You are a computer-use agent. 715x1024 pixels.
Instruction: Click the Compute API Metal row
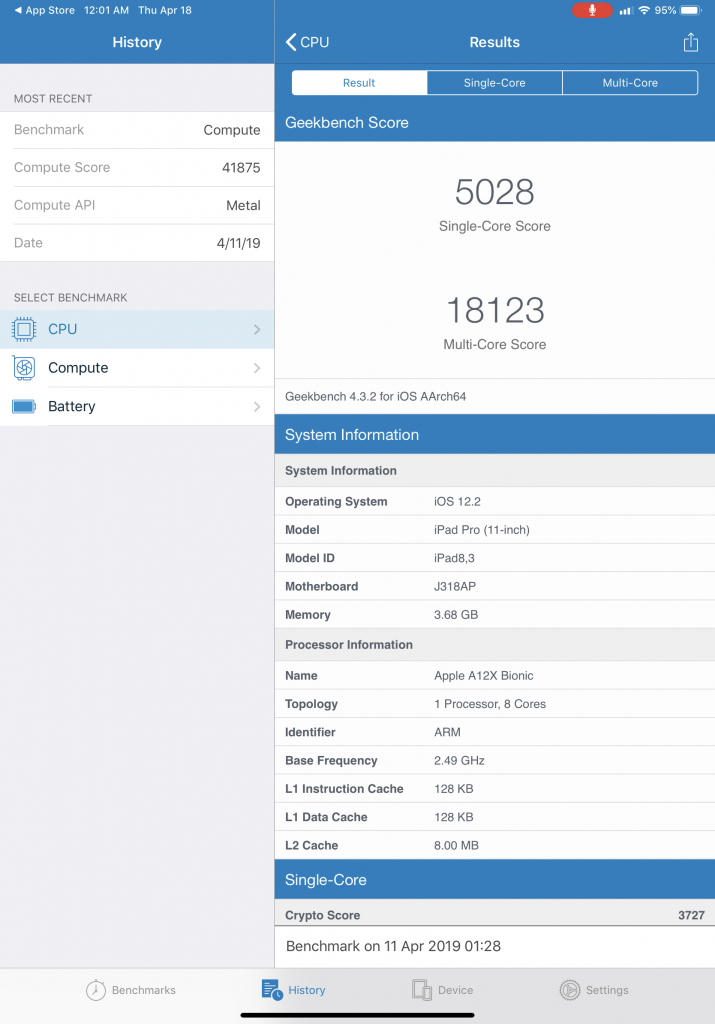pos(137,206)
